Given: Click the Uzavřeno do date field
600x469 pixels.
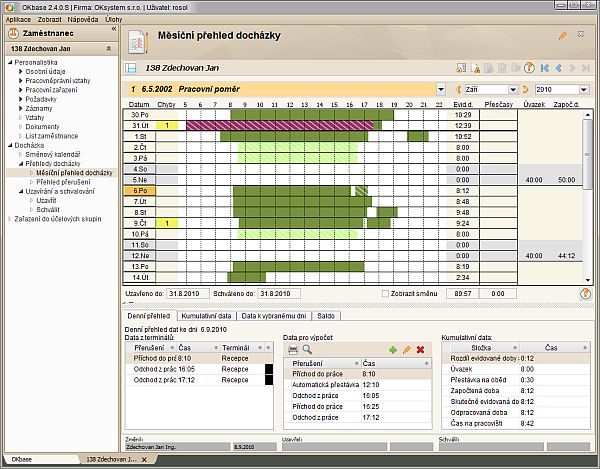Looking at the screenshot, I should pos(188,294).
